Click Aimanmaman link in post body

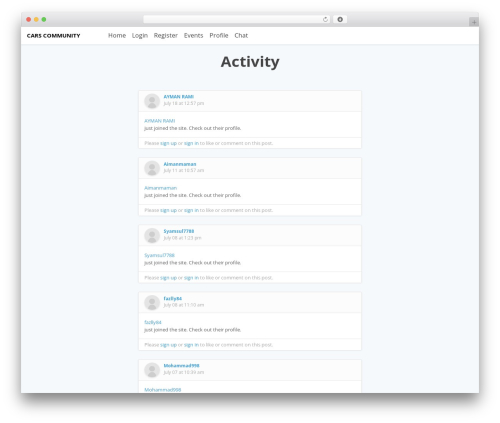[x=160, y=188]
